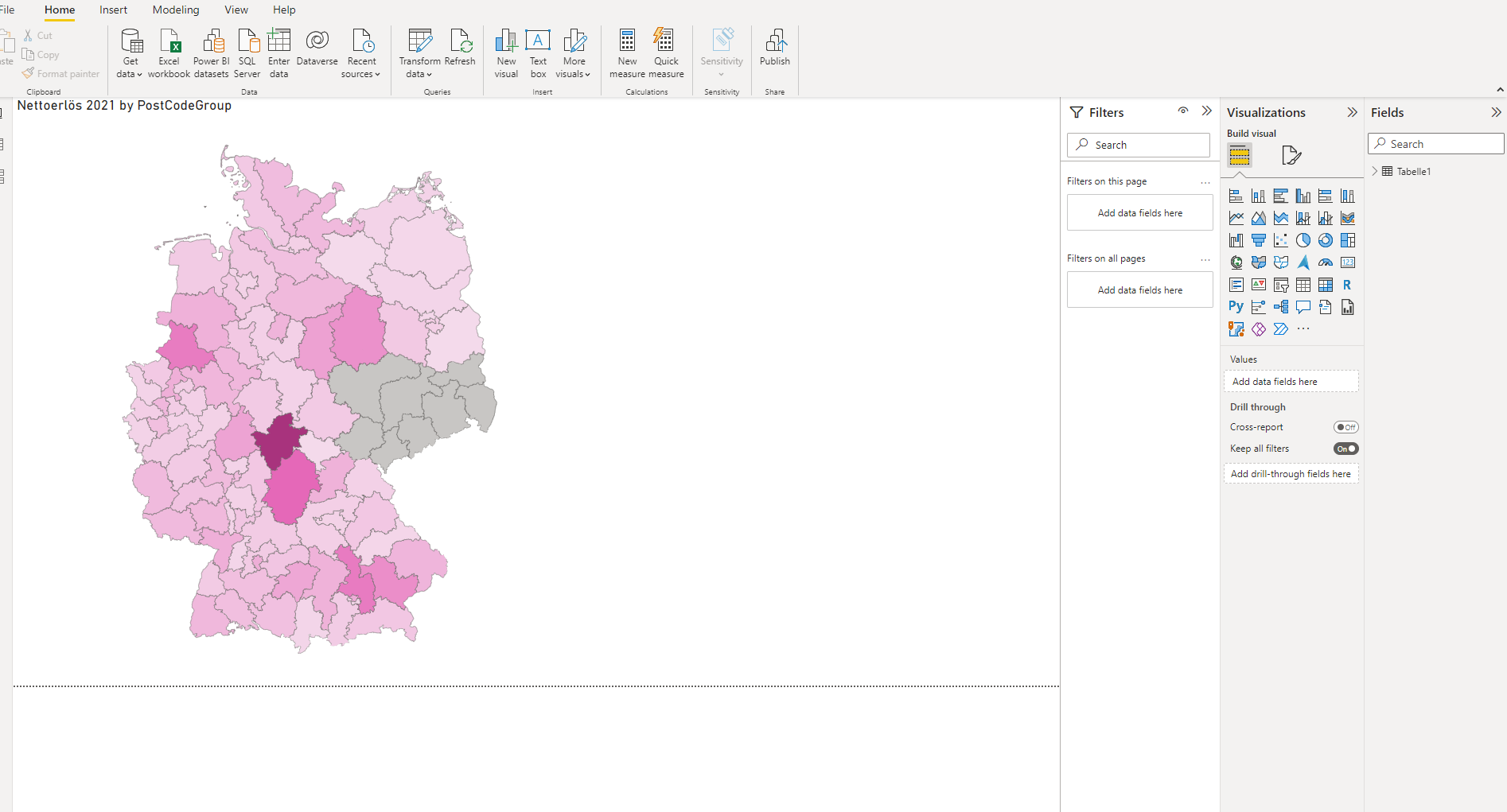This screenshot has height=812, width=1507.
Task: Switch to the Insert ribbon tab
Action: click(x=113, y=10)
